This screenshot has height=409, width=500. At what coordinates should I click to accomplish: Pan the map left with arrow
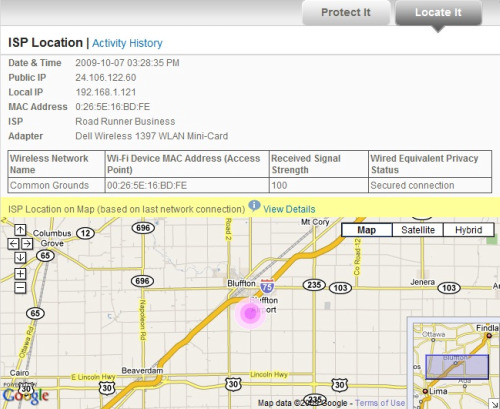[x=13, y=244]
